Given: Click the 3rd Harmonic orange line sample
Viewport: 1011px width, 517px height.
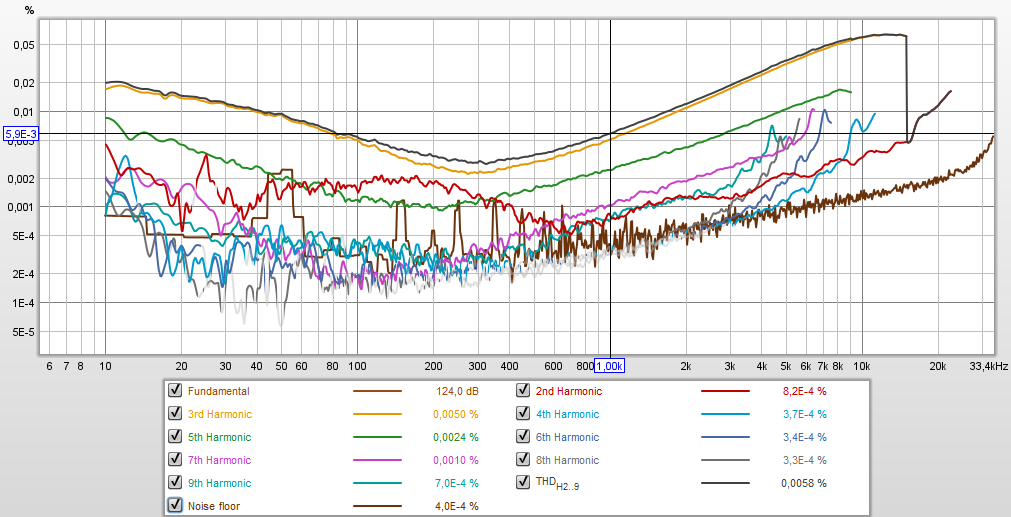Looking at the screenshot, I should (x=377, y=415).
